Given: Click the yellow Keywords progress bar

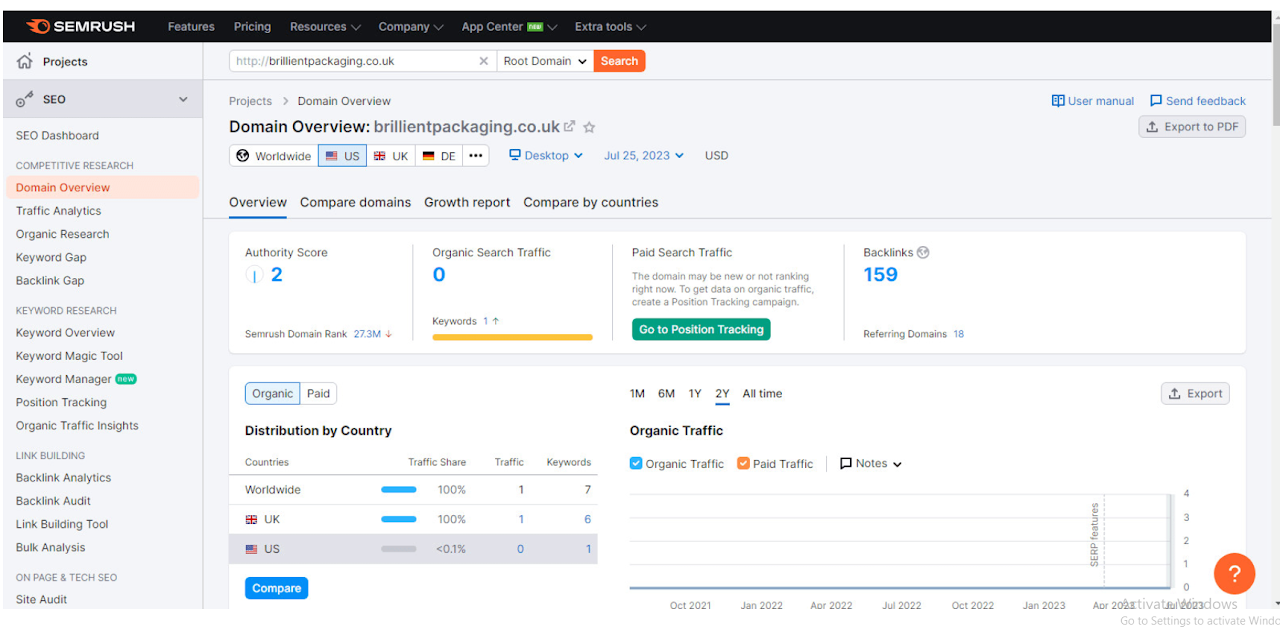Looking at the screenshot, I should tap(512, 338).
